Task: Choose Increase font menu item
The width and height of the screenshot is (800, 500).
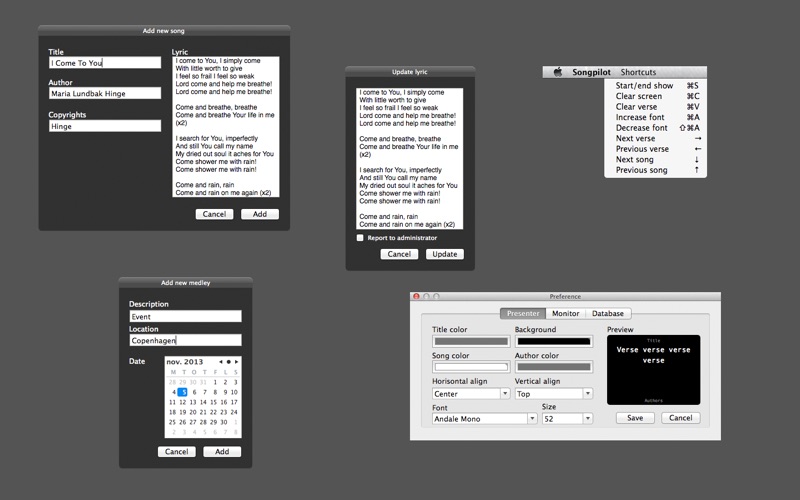Action: click(656, 117)
